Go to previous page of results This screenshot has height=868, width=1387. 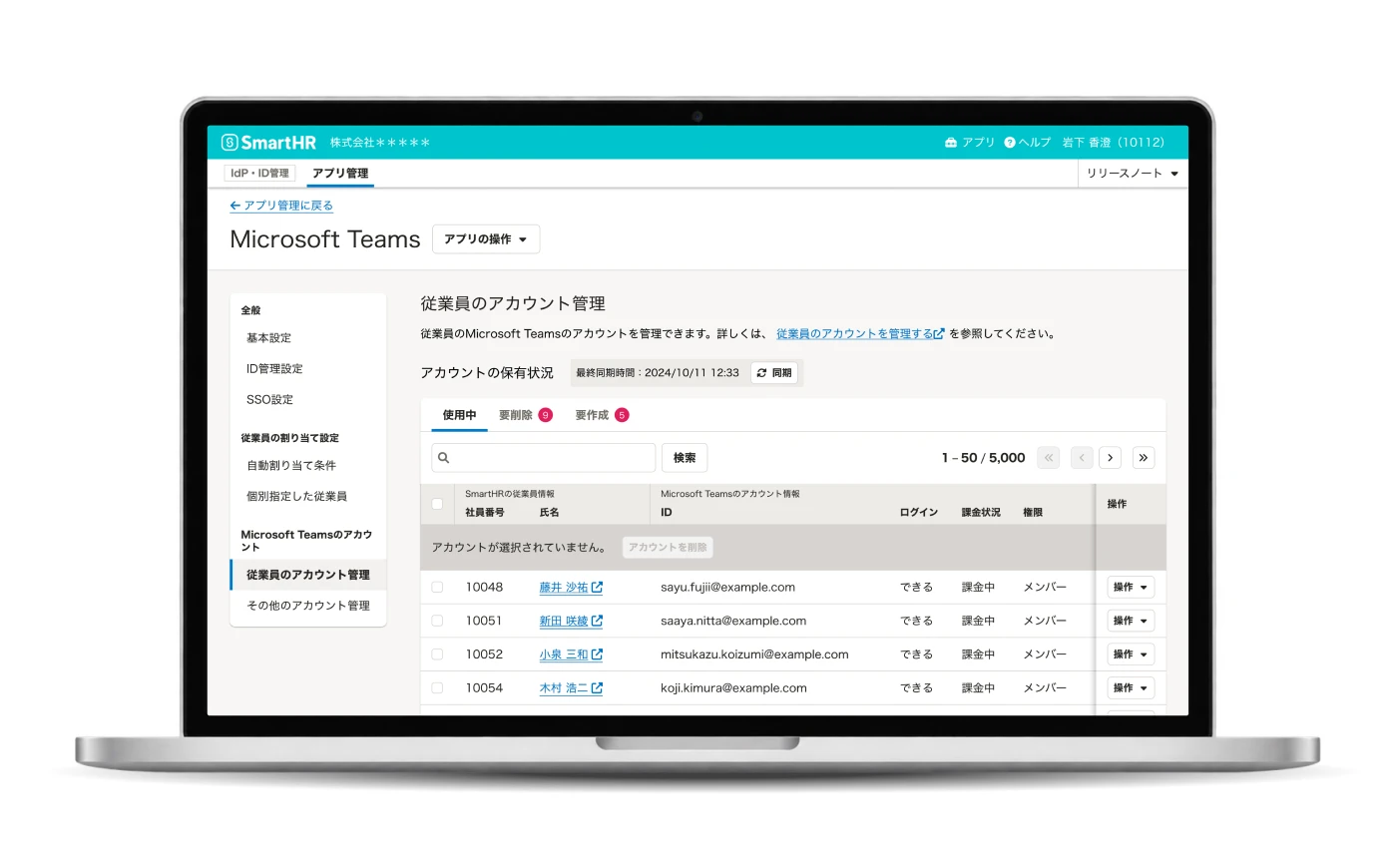[1082, 458]
